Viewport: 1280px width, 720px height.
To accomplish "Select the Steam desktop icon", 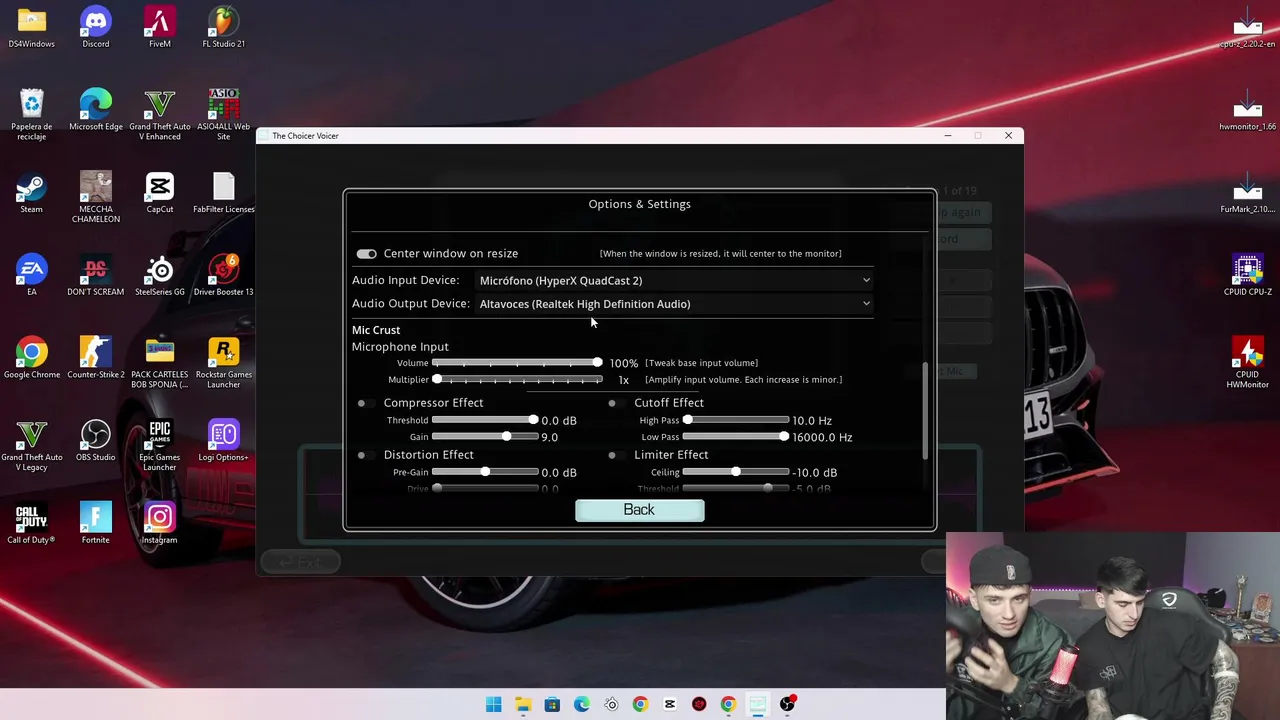I will click(32, 194).
